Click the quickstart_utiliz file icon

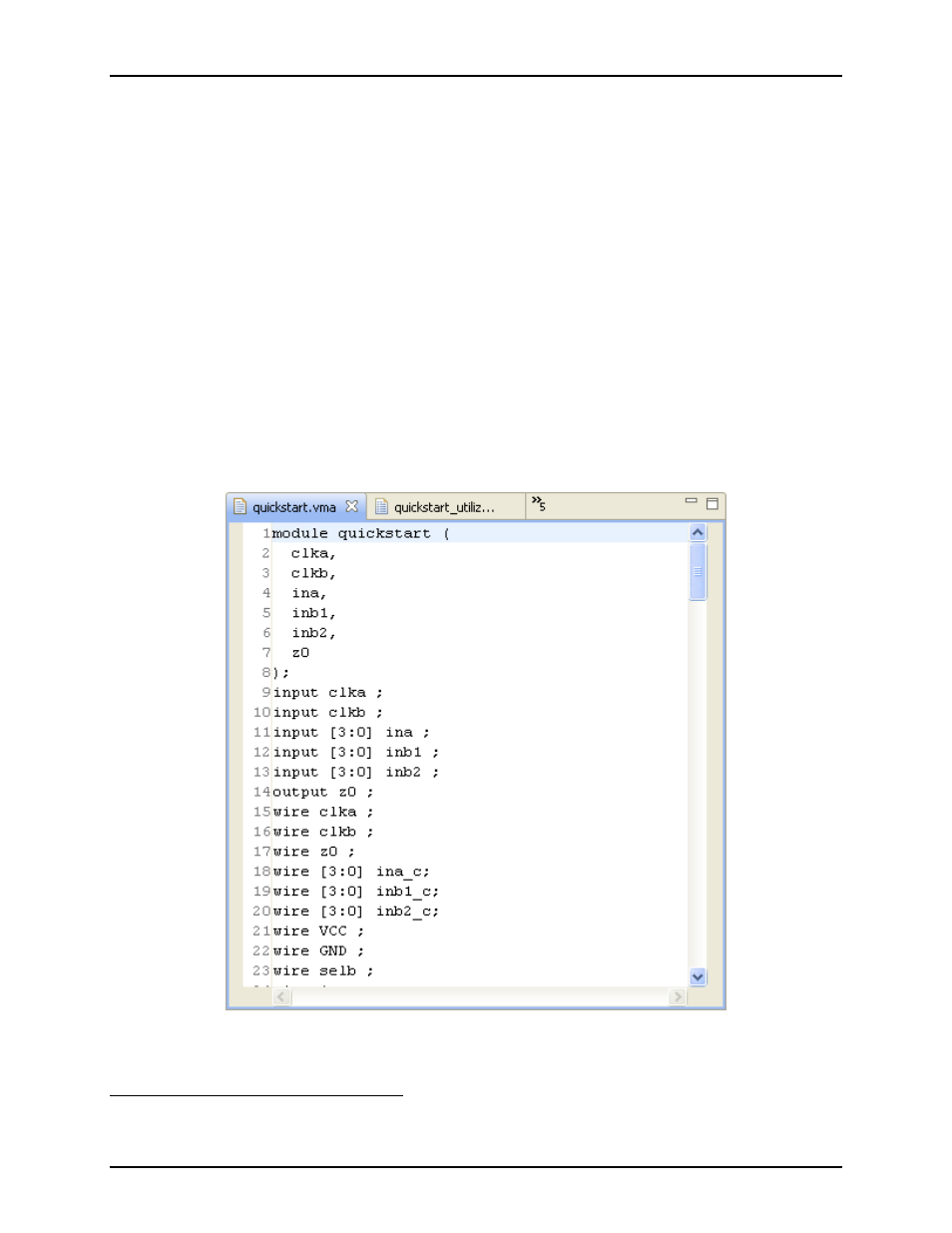[x=381, y=507]
